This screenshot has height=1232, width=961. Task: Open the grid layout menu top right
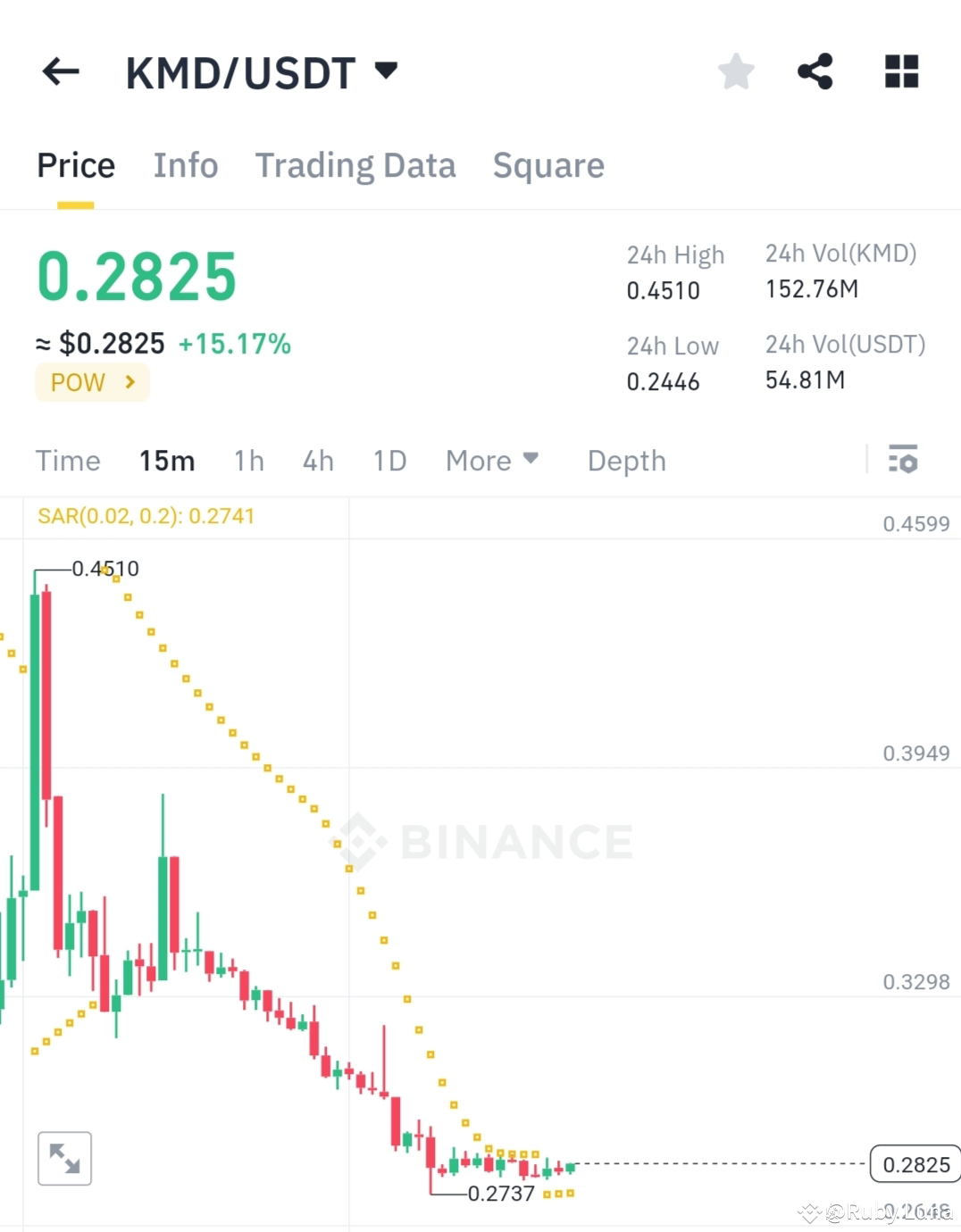tap(900, 71)
